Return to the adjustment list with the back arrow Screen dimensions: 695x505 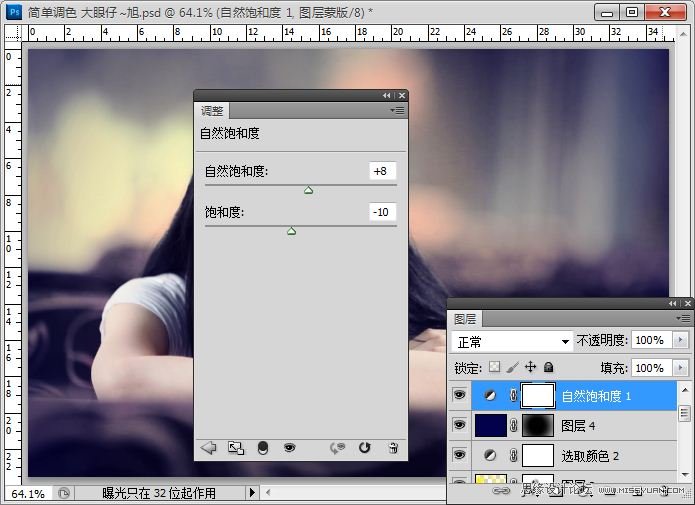[x=208, y=448]
